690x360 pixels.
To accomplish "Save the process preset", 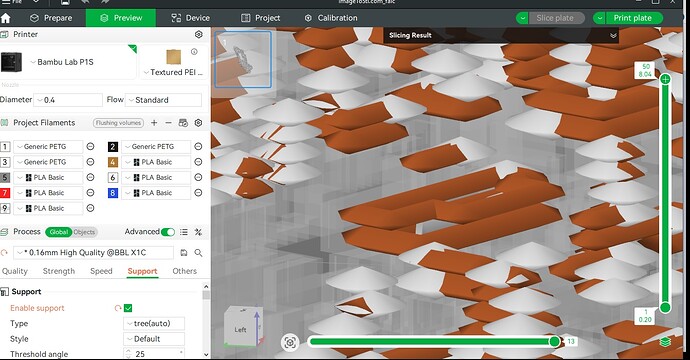I will click(x=184, y=253).
